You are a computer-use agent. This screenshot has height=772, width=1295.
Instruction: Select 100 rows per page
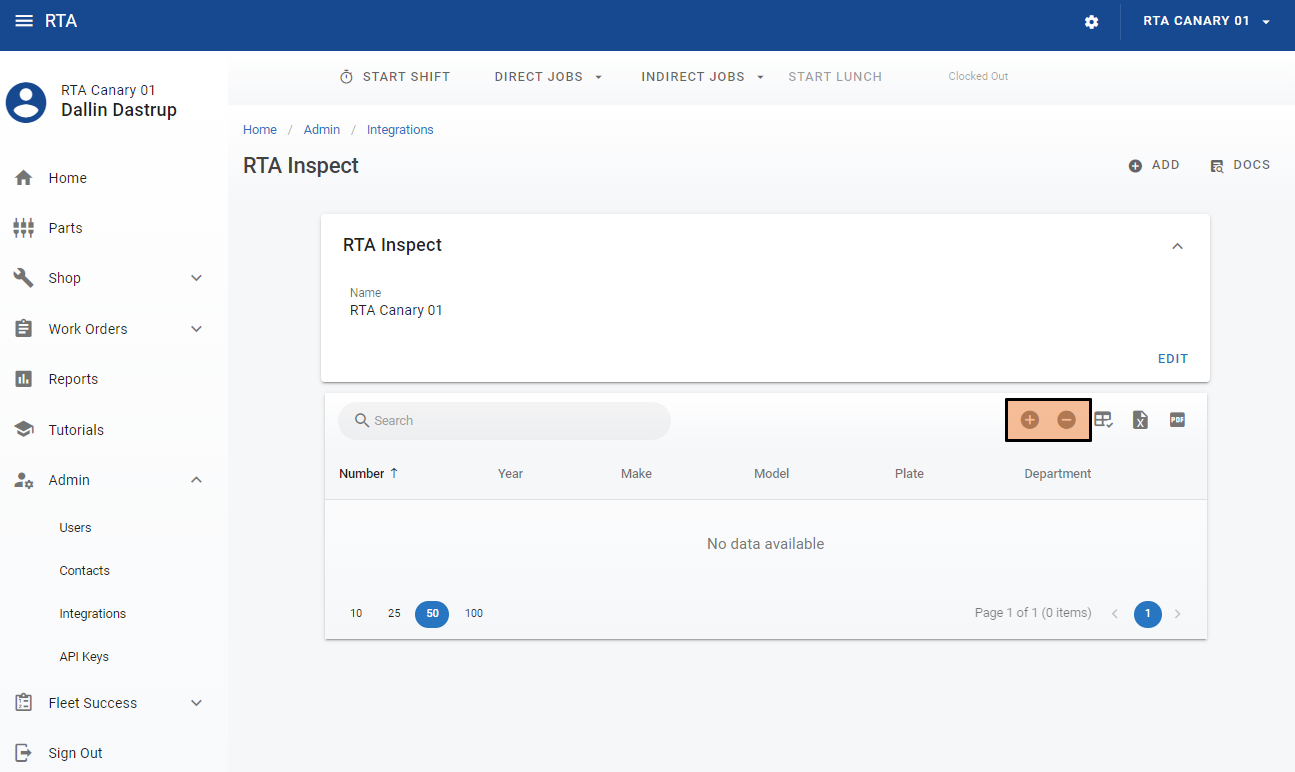pyautogui.click(x=474, y=614)
